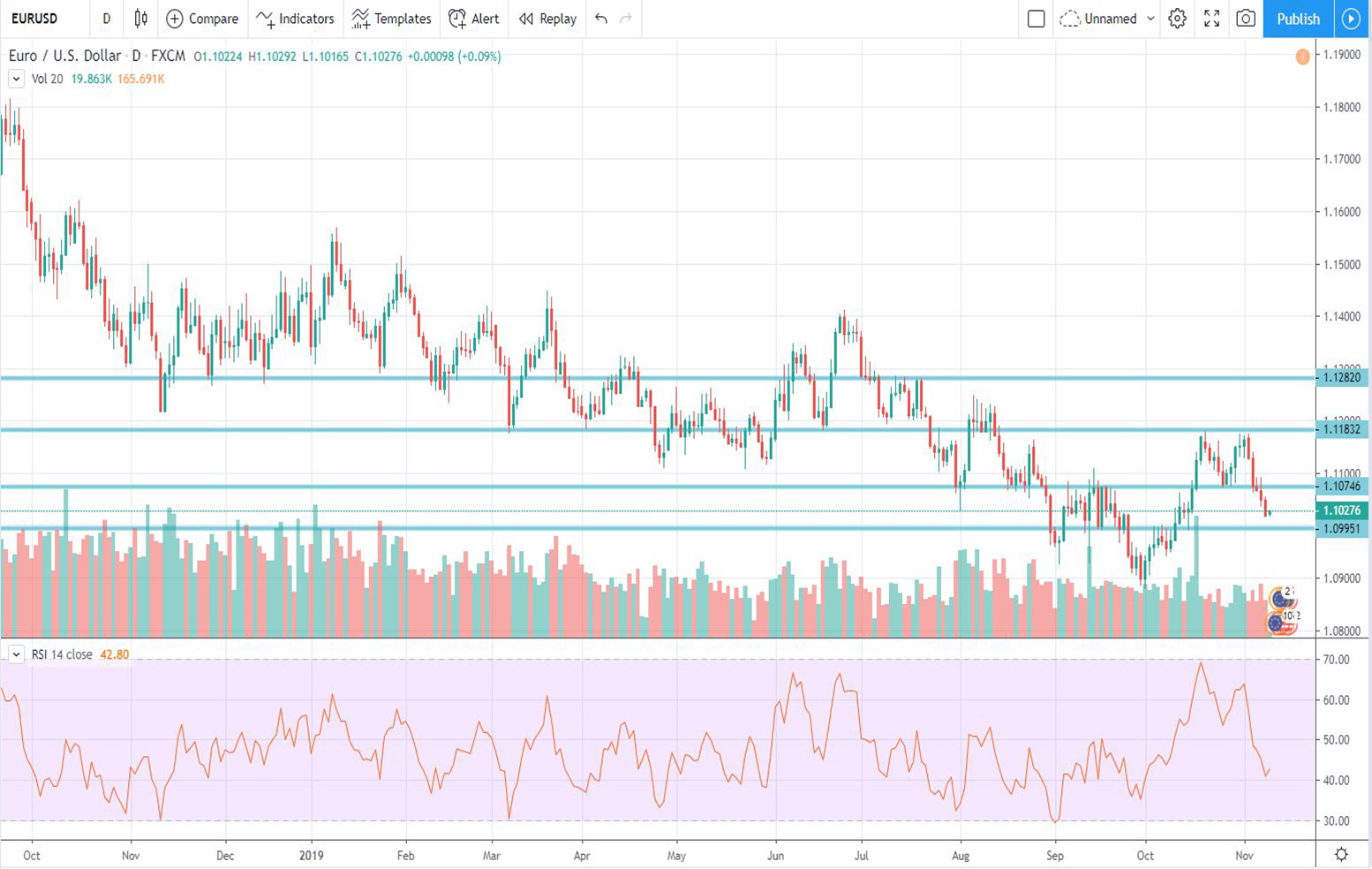Open chart settings gear icon
Screen dimensions: 1372x869
pyautogui.click(x=1177, y=19)
